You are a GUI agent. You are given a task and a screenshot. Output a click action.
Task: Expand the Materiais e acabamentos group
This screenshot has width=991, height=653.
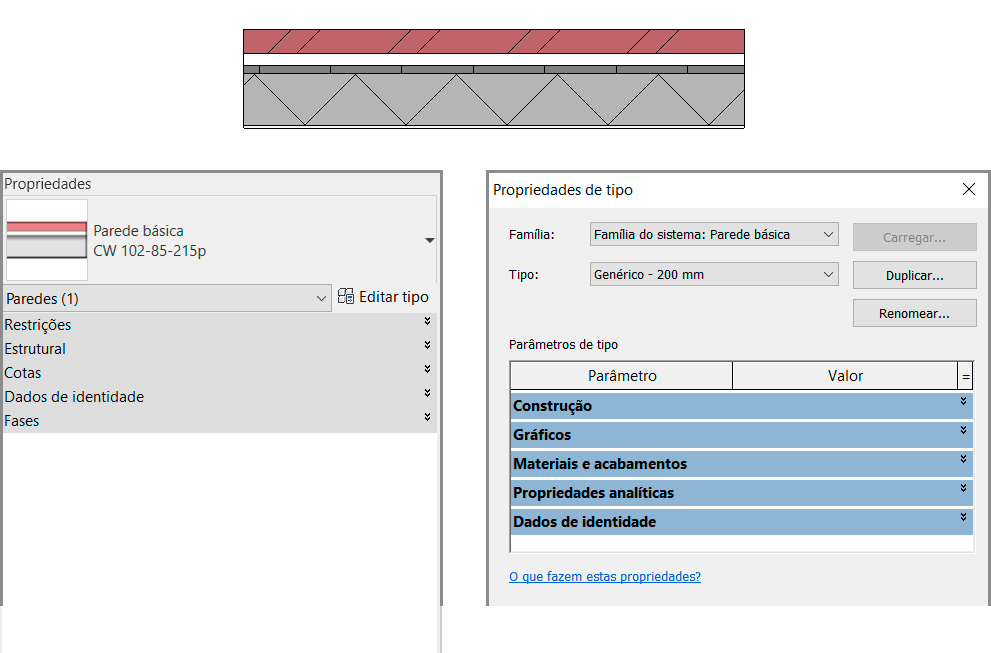[x=962, y=464]
